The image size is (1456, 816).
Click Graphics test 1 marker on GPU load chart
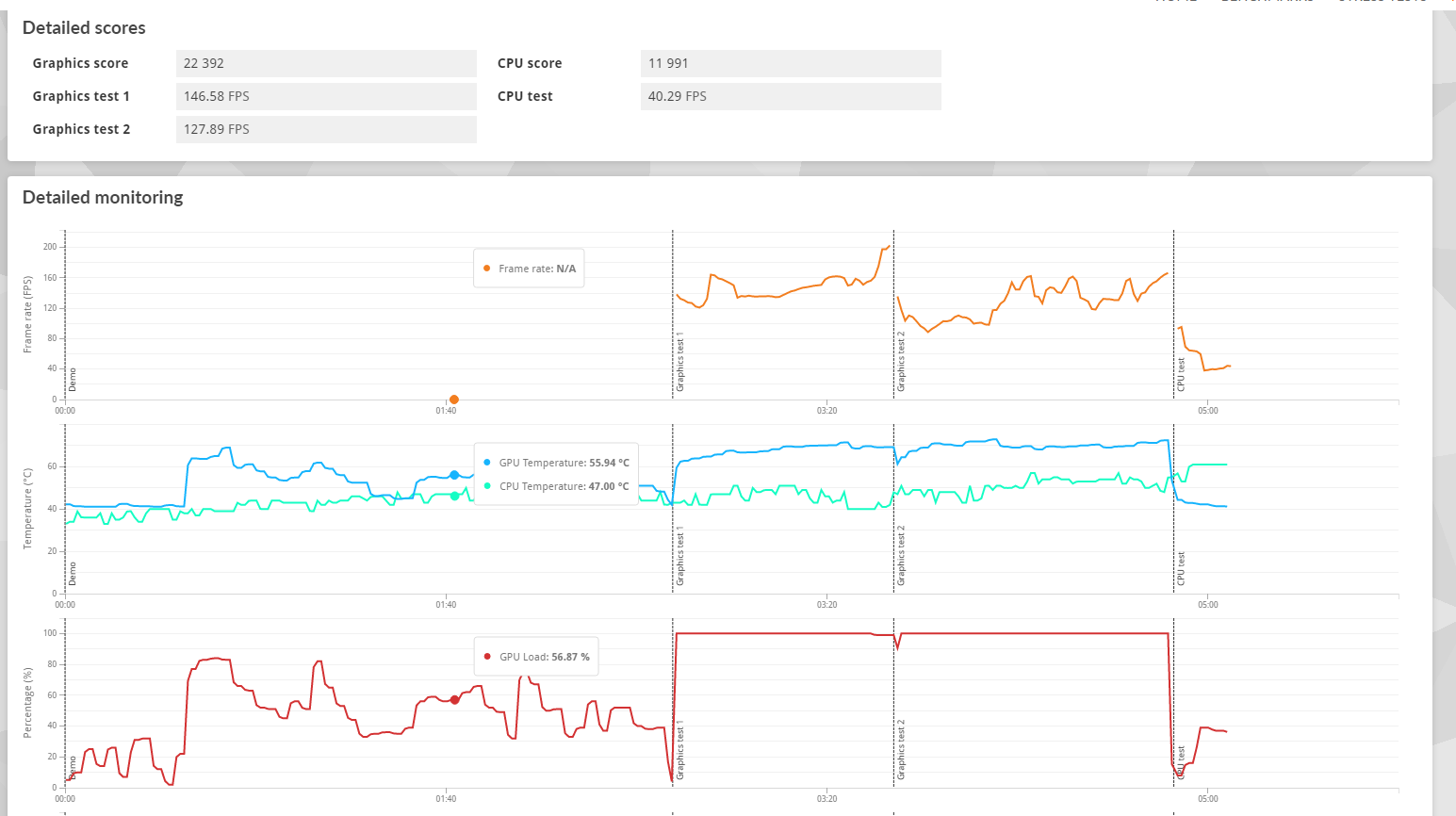pos(680,750)
